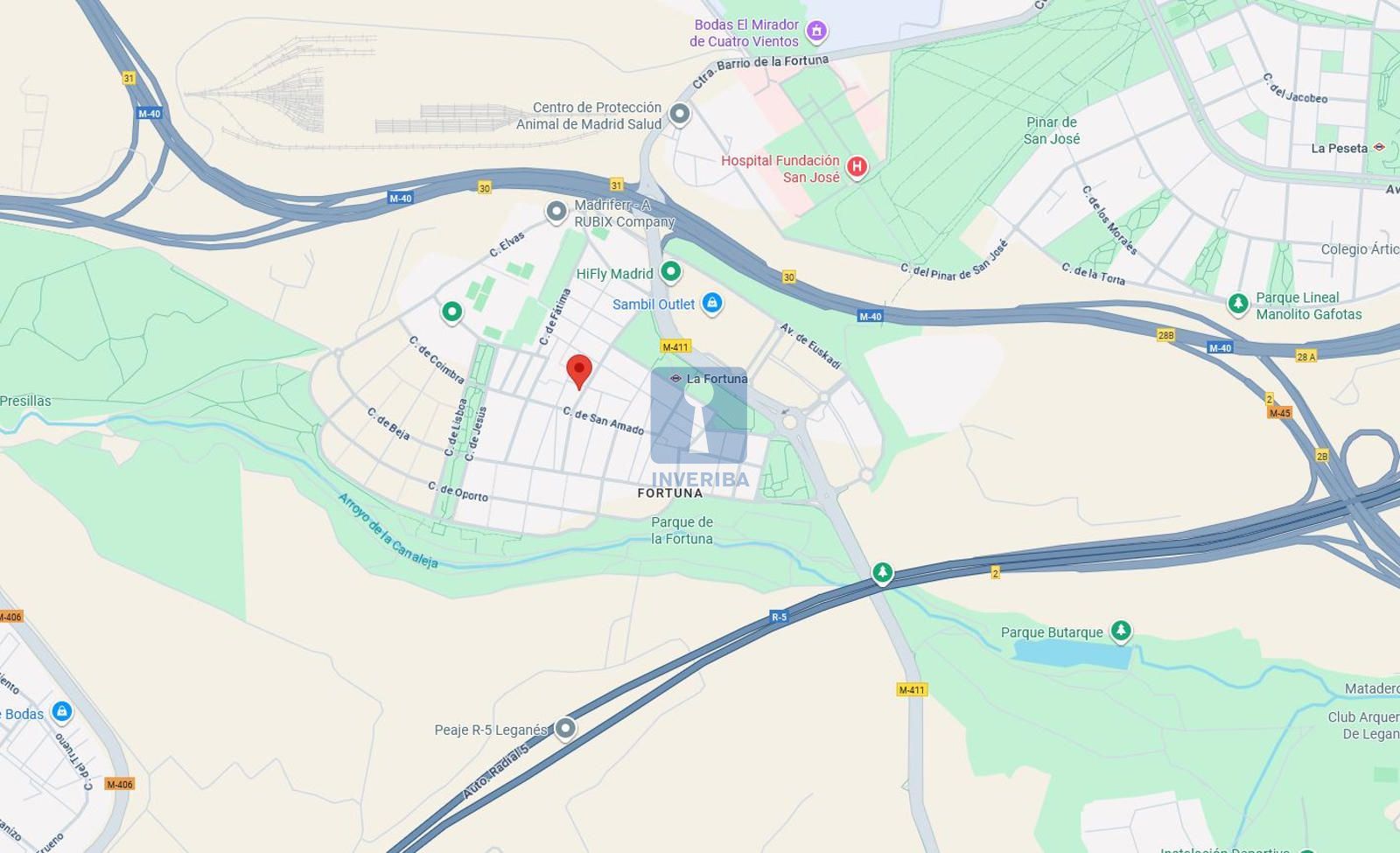
Task: Select the green park marker near C. Elvas
Action: (451, 311)
